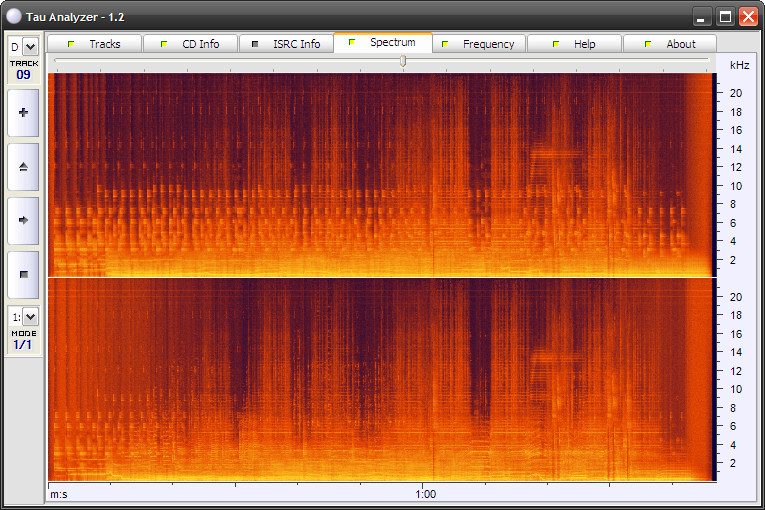Select the ISRC Info tab

tap(286, 44)
